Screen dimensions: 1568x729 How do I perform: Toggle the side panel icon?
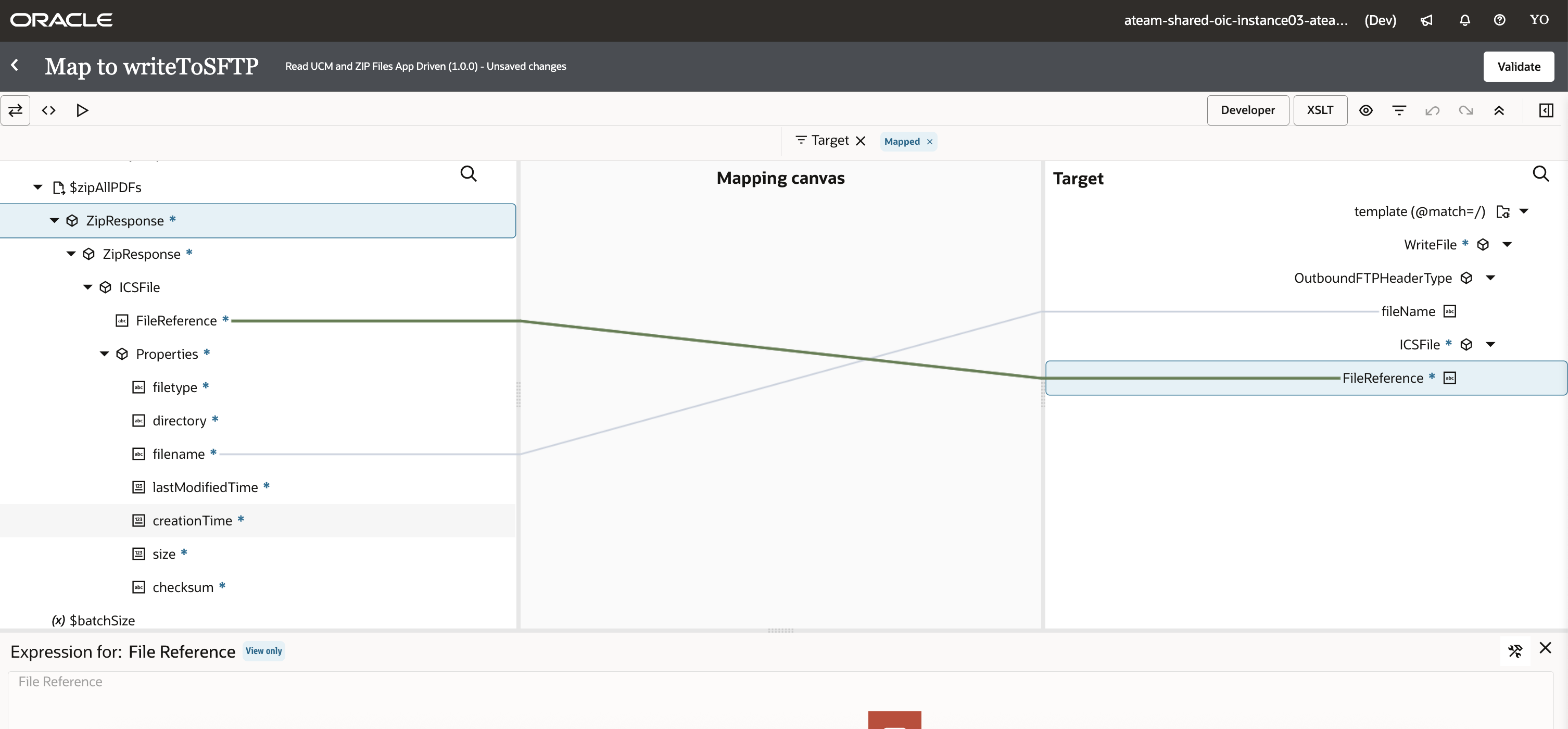(1546, 110)
